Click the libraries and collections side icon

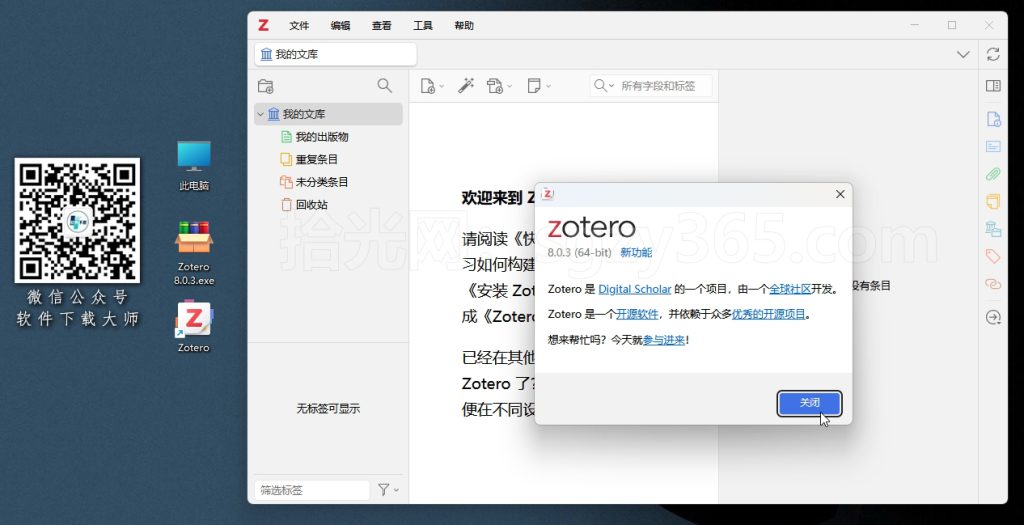993,229
